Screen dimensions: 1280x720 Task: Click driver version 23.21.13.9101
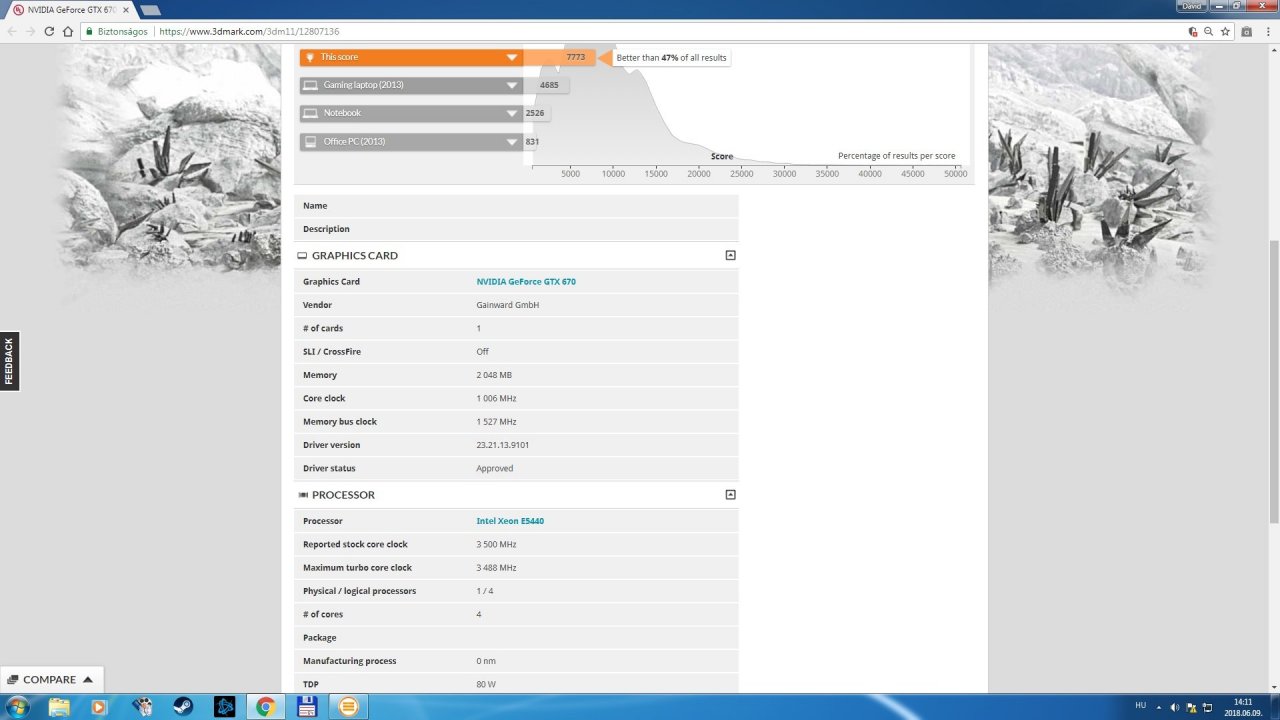503,445
